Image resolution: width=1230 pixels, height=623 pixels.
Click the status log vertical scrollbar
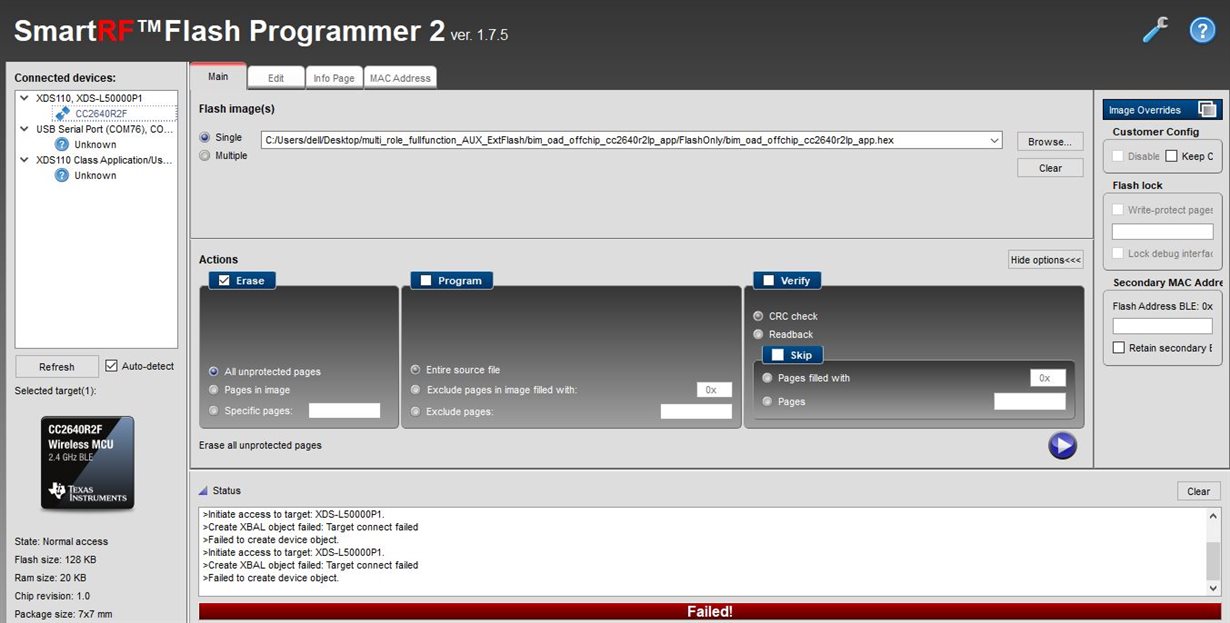[1213, 552]
